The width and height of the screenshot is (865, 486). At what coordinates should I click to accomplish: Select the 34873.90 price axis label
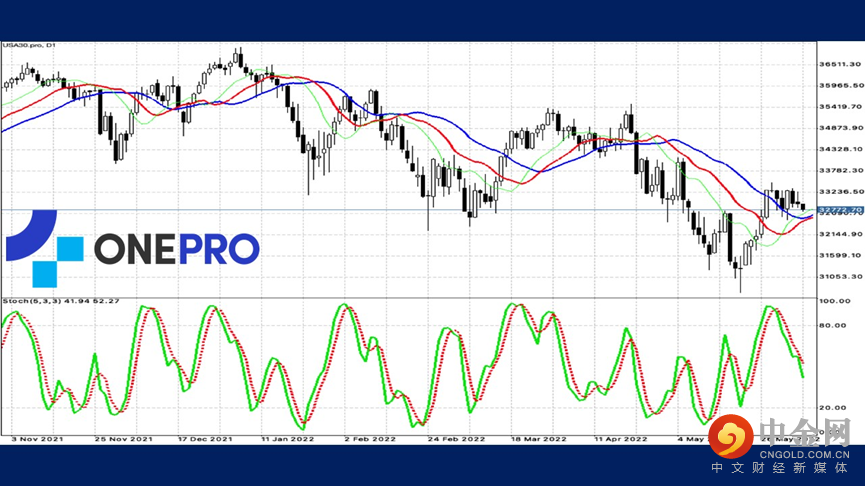coord(841,128)
